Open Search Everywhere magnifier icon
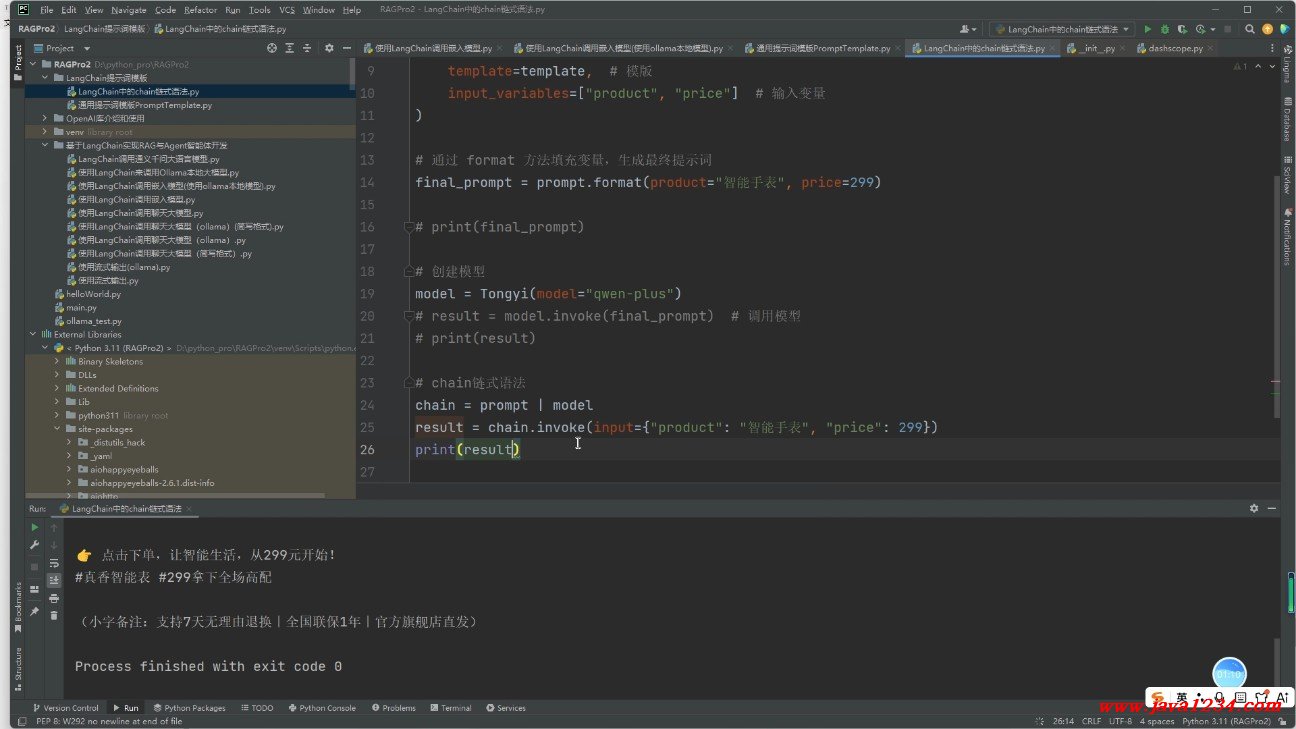The width and height of the screenshot is (1296, 729). tap(1249, 29)
